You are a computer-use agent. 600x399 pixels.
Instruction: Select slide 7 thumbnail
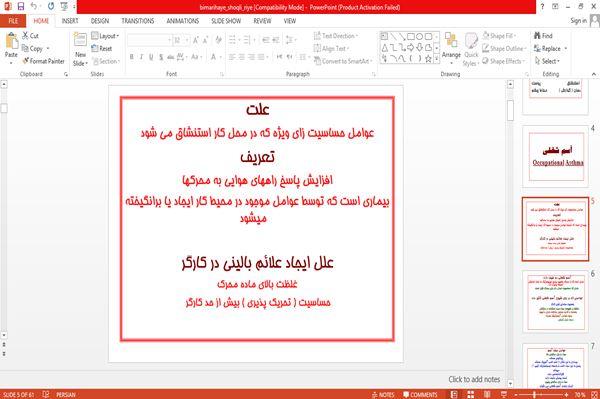pos(556,366)
